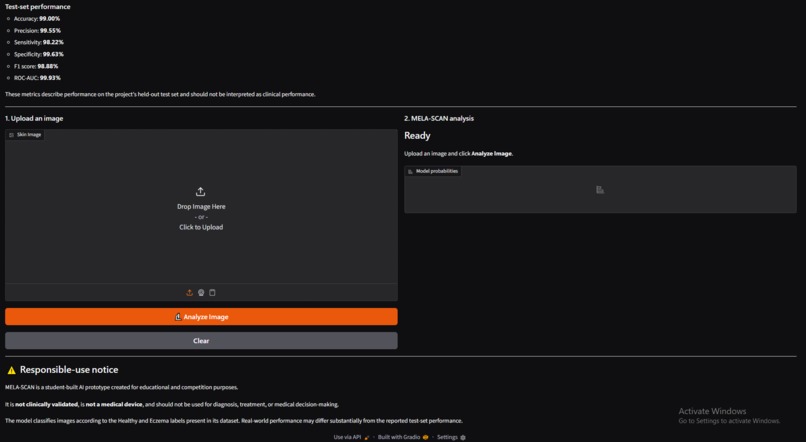Screen dimensions: 806x442
Task: Click the Model probabilities label text
Action: pos(436,171)
